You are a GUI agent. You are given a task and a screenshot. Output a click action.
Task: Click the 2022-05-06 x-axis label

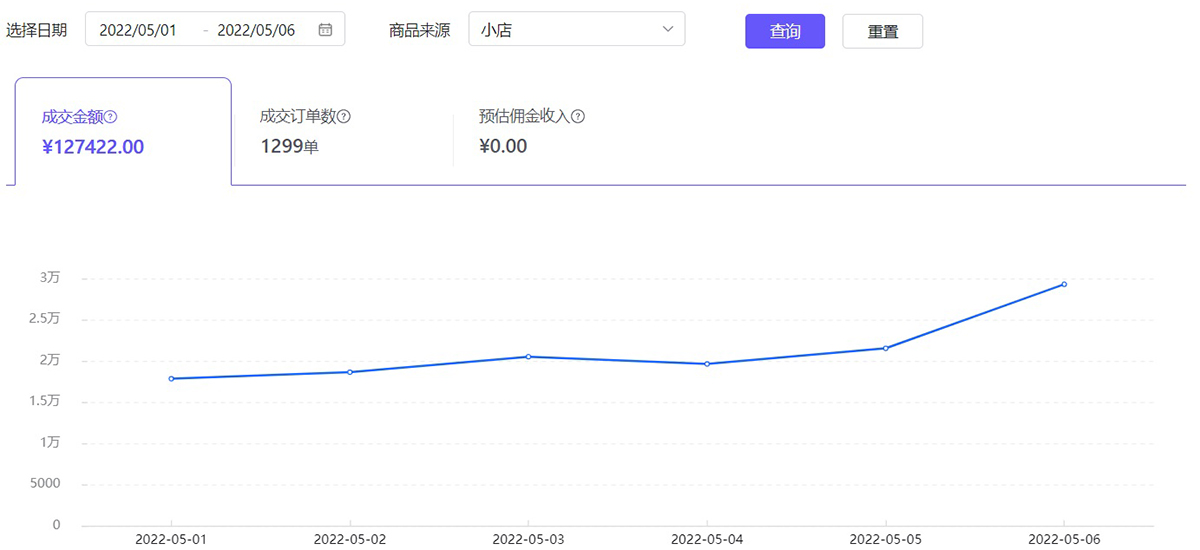[1064, 539]
